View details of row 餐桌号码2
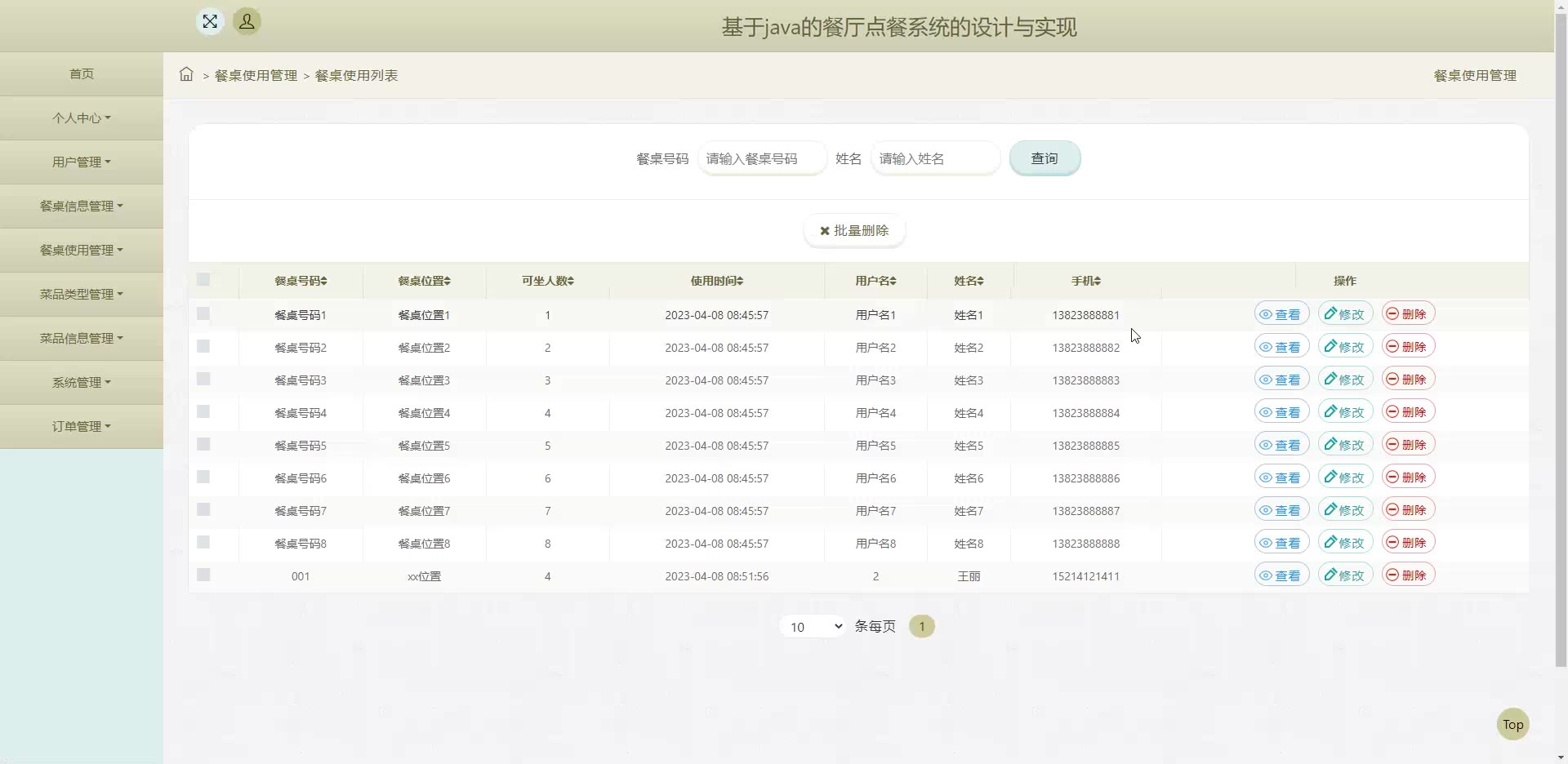Viewport: 1568px width, 764px height. 1281,347
